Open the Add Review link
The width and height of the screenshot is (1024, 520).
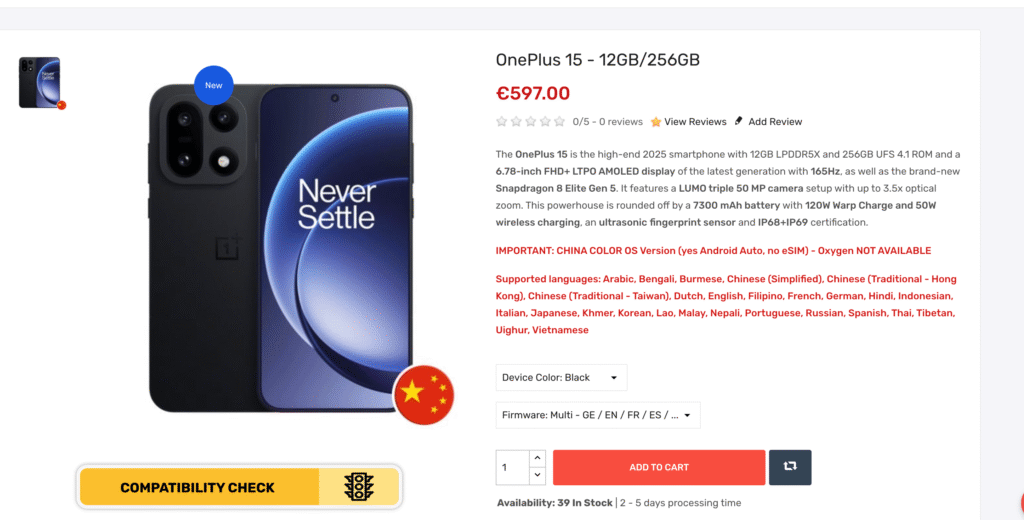775,122
